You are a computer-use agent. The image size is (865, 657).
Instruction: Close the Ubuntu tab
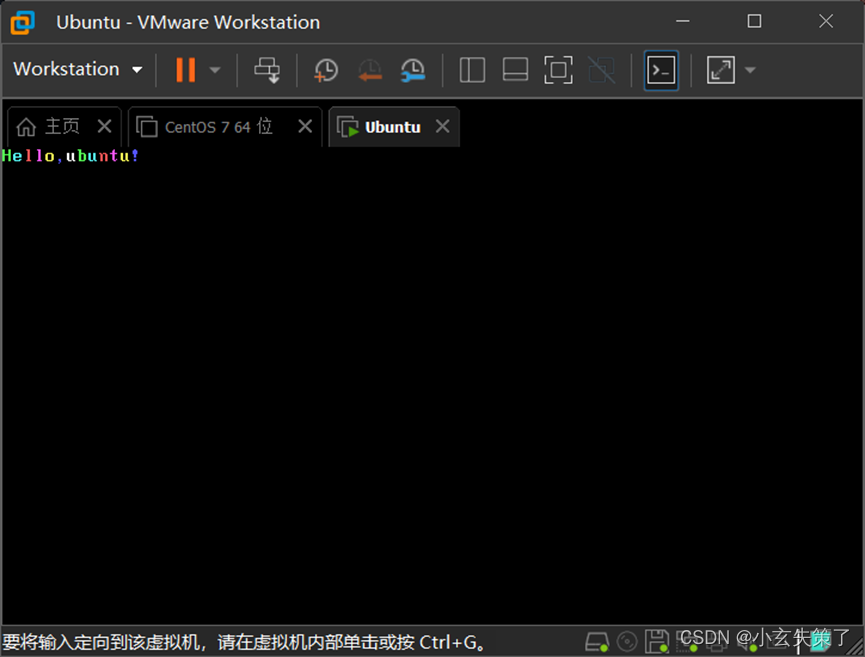pyautogui.click(x=442, y=127)
